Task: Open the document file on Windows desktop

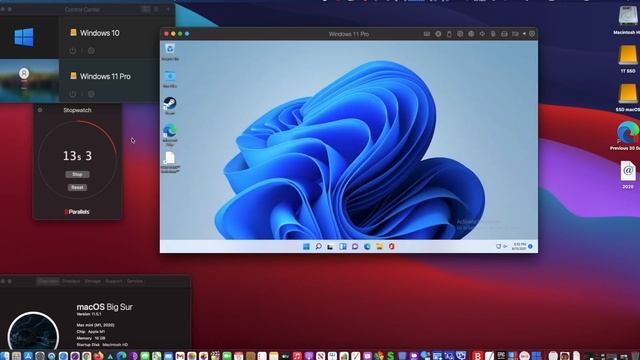Action: pos(170,162)
